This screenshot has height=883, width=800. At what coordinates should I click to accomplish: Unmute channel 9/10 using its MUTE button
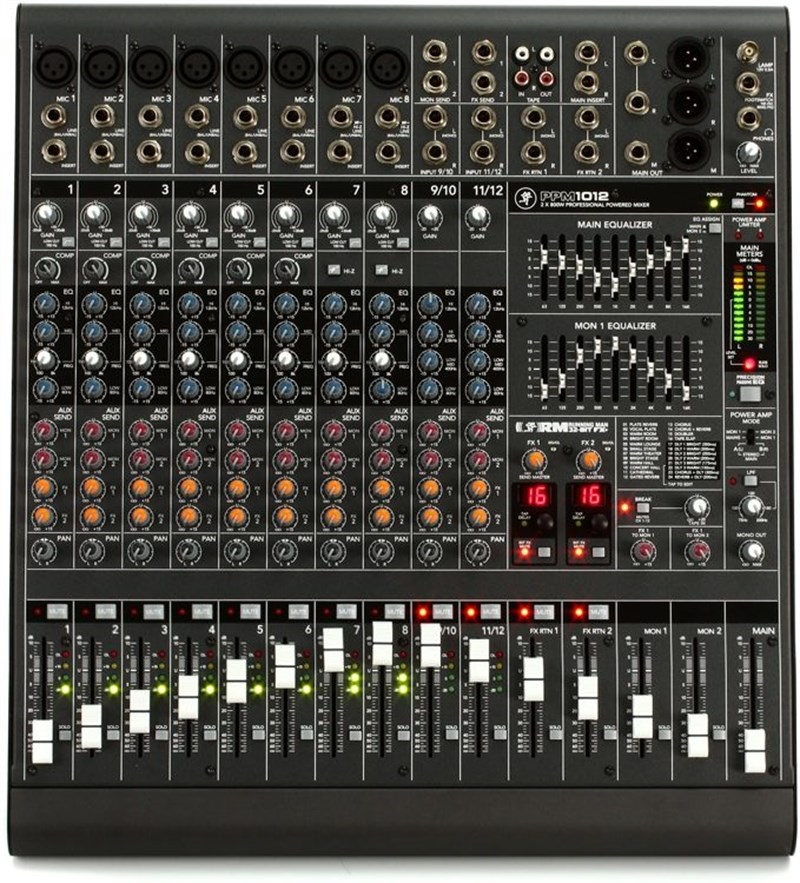(442, 611)
